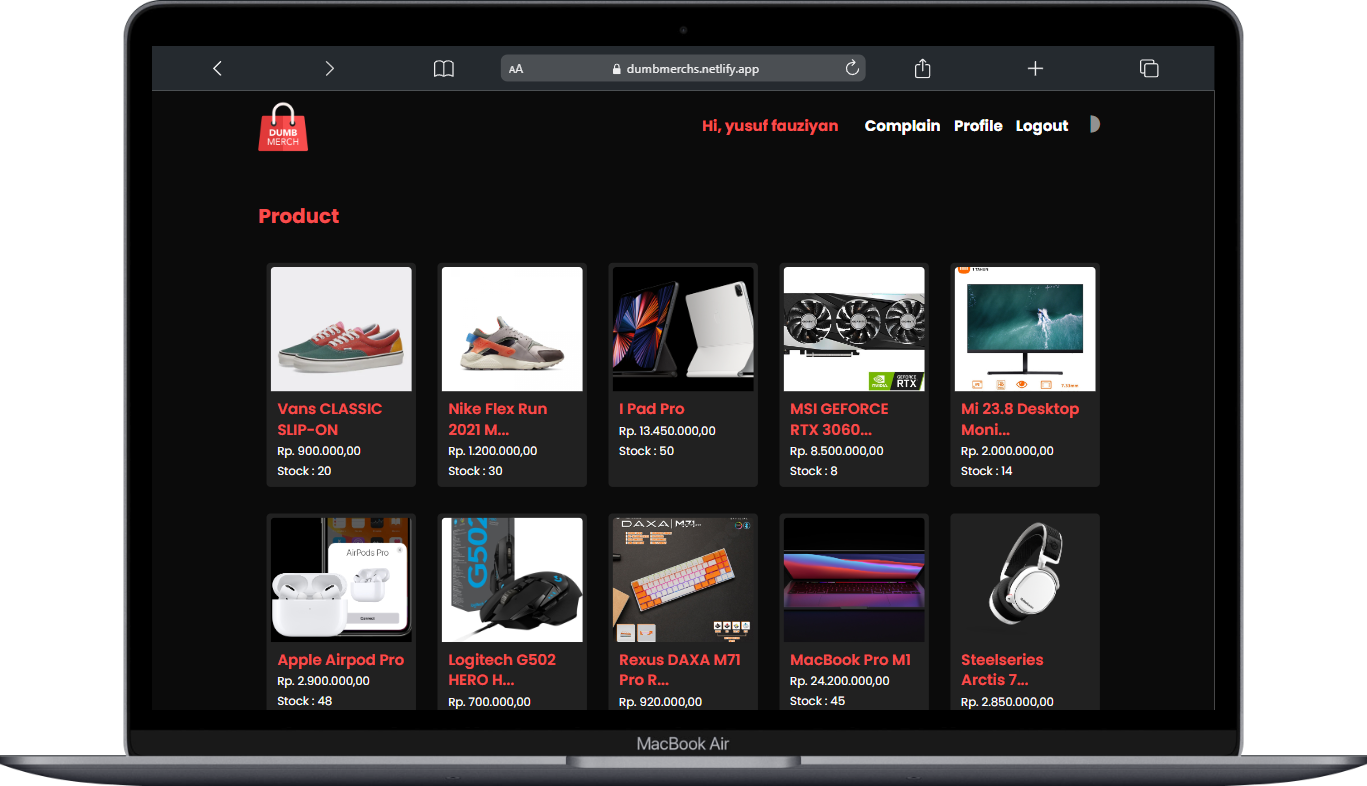1367x786 pixels.
Task: Reload the page using the refresh icon
Action: click(852, 68)
